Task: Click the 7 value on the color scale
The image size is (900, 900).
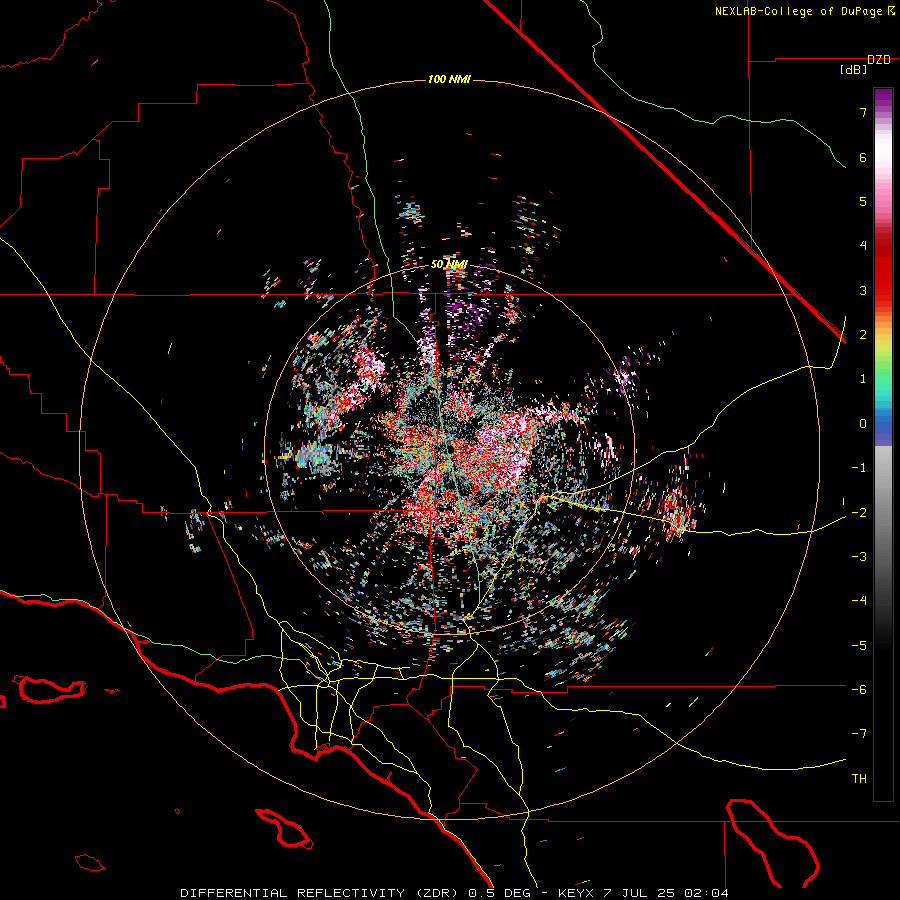Action: point(863,112)
